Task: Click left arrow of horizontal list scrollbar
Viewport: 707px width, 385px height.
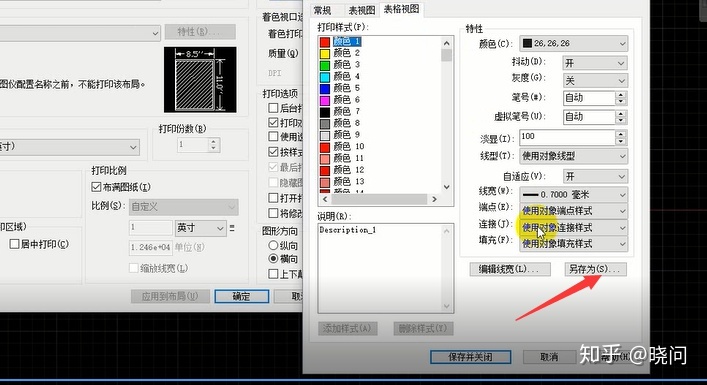Action: 325,199
